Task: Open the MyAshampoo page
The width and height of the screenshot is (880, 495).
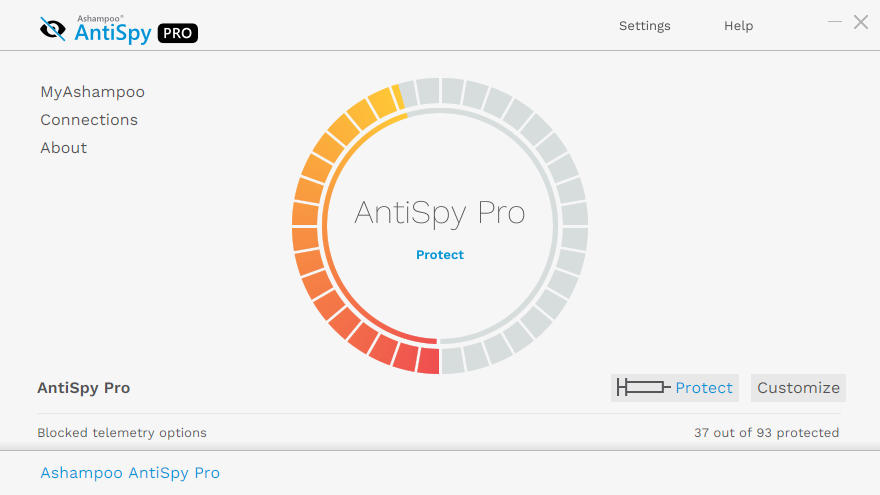Action: (92, 92)
